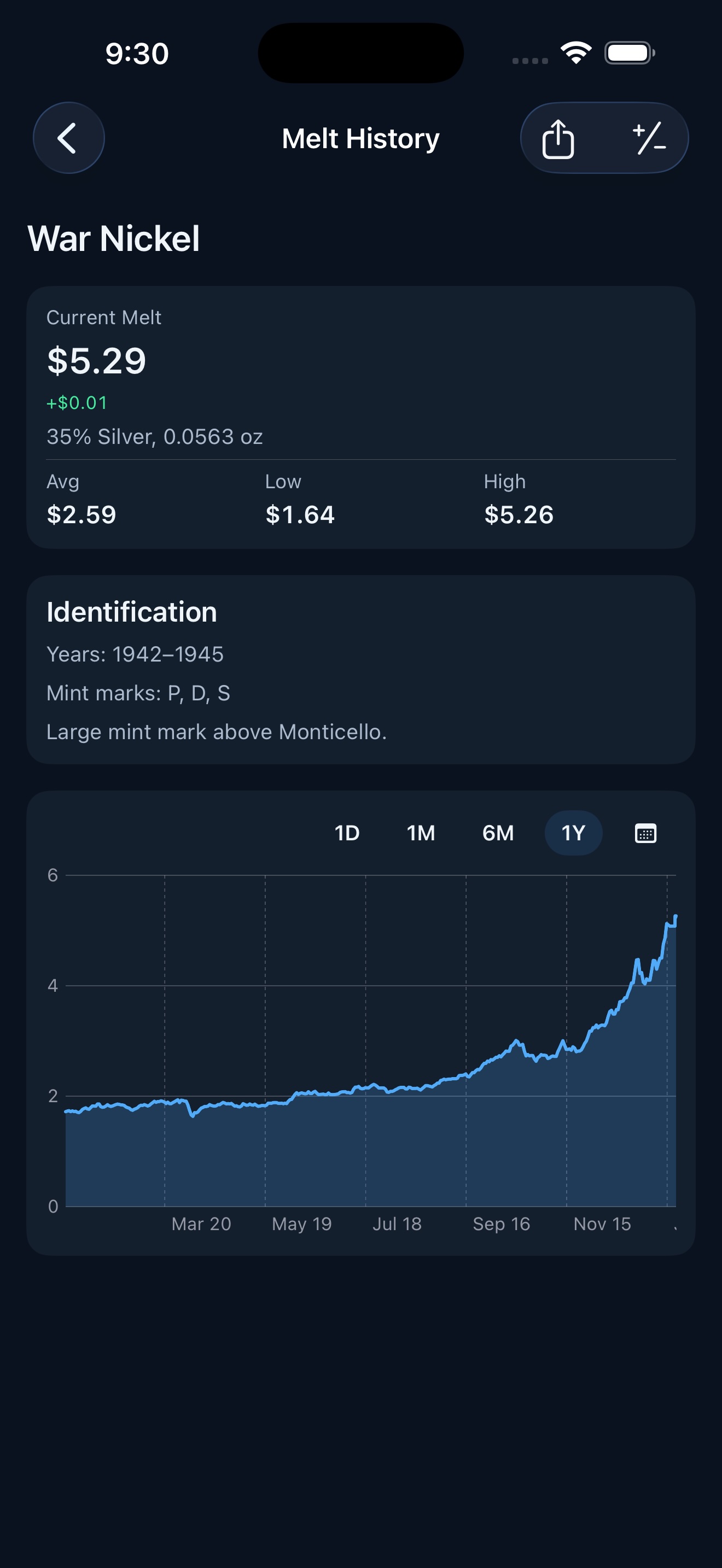Tap the chart's latest peak data point
The image size is (722, 1568).
coord(675,916)
